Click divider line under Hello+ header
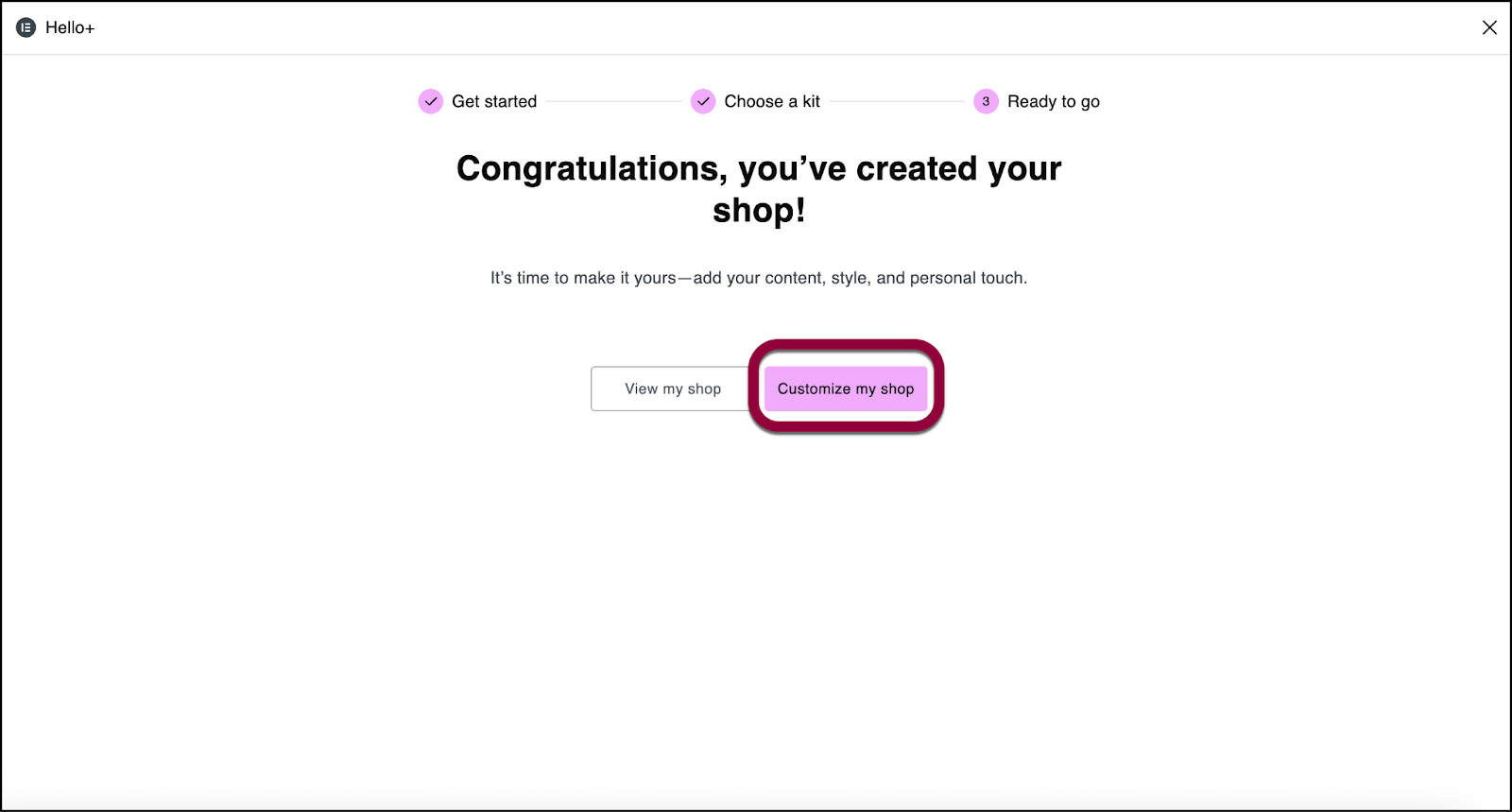The image size is (1512, 812). coord(756,54)
